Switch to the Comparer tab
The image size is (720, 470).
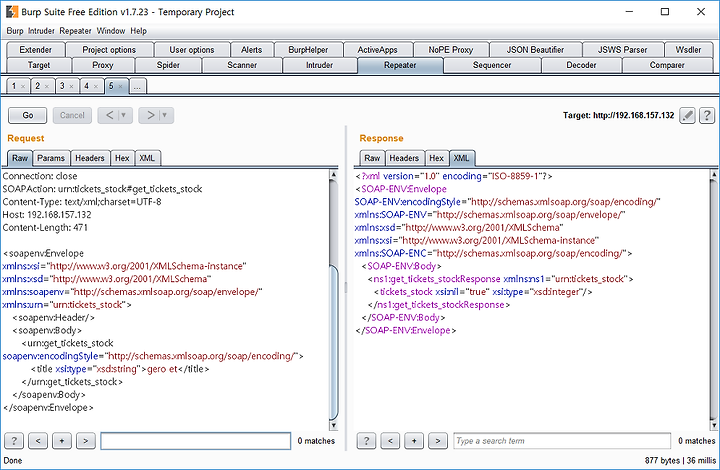coord(667,65)
